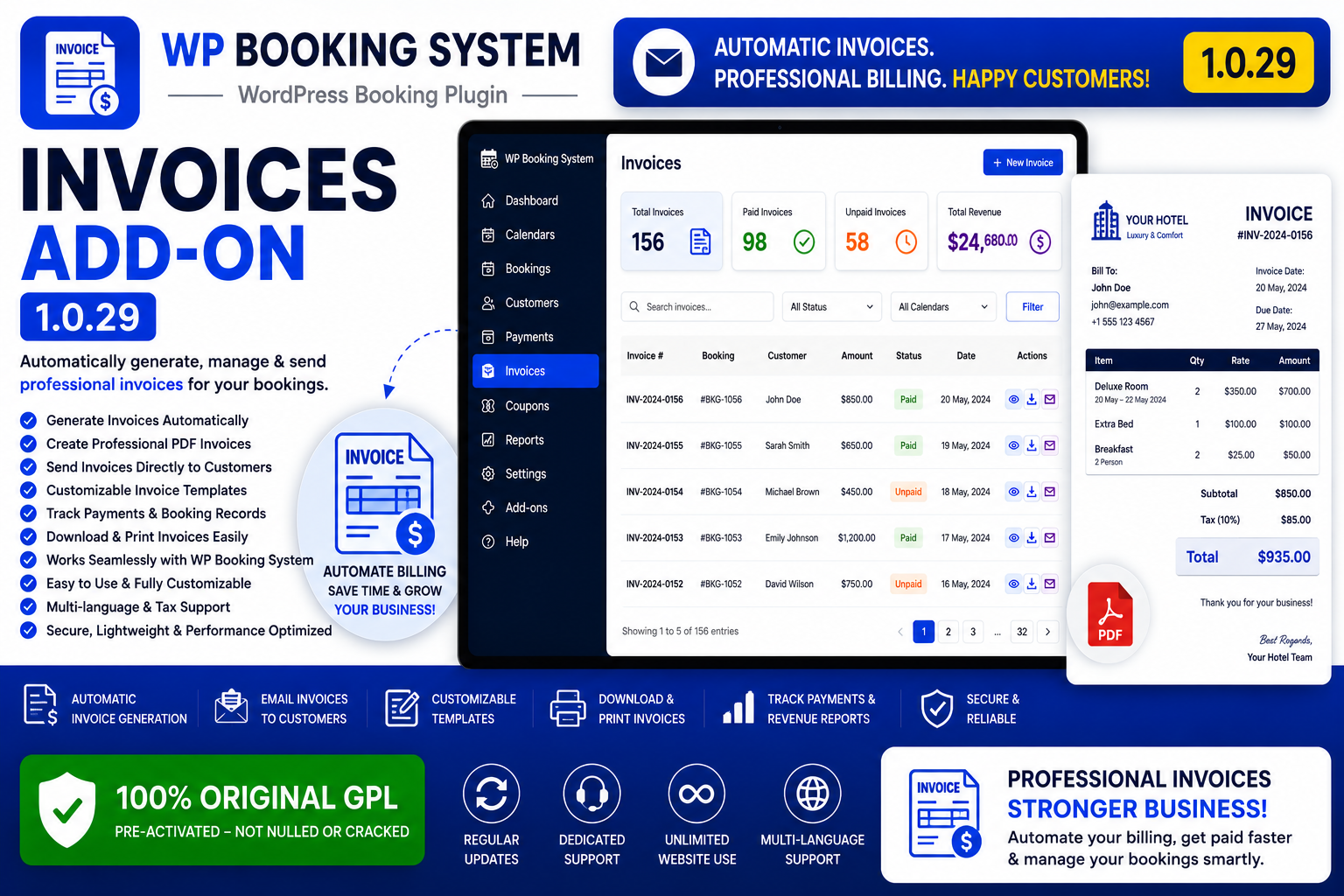Click the Paid Invoices checkmark icon
1344x896 pixels.
(804, 241)
